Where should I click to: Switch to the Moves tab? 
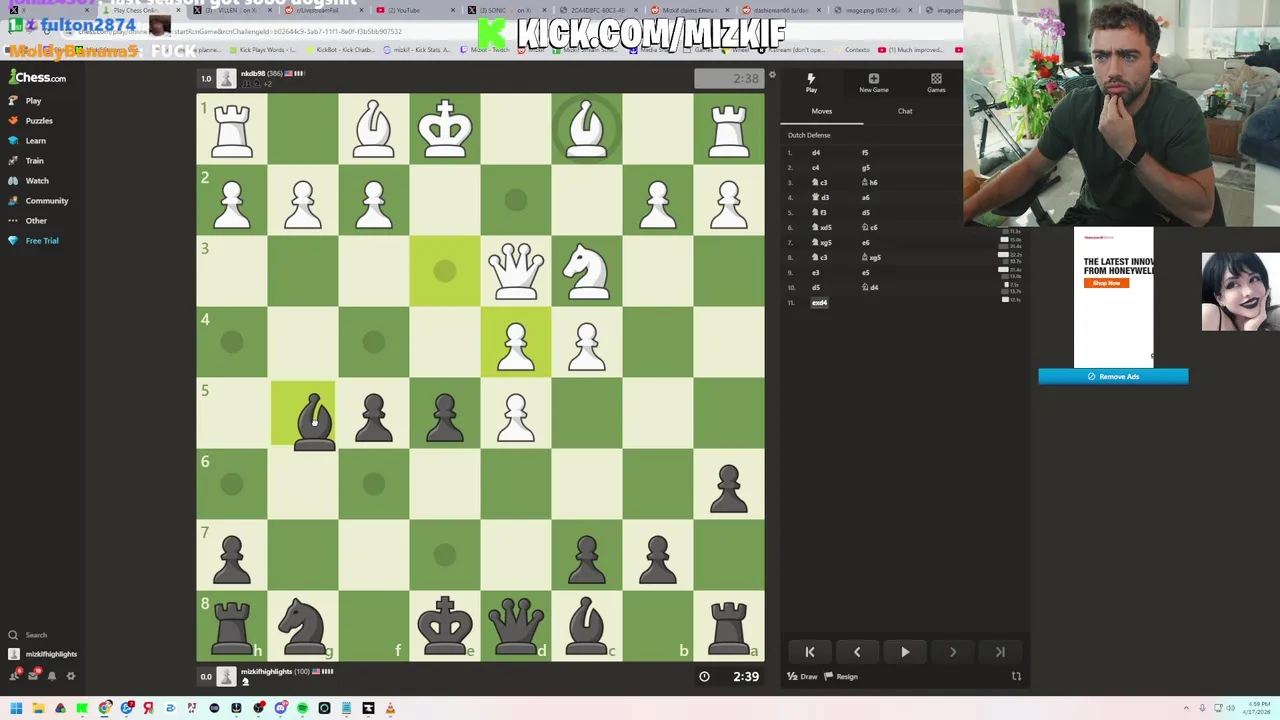[821, 111]
